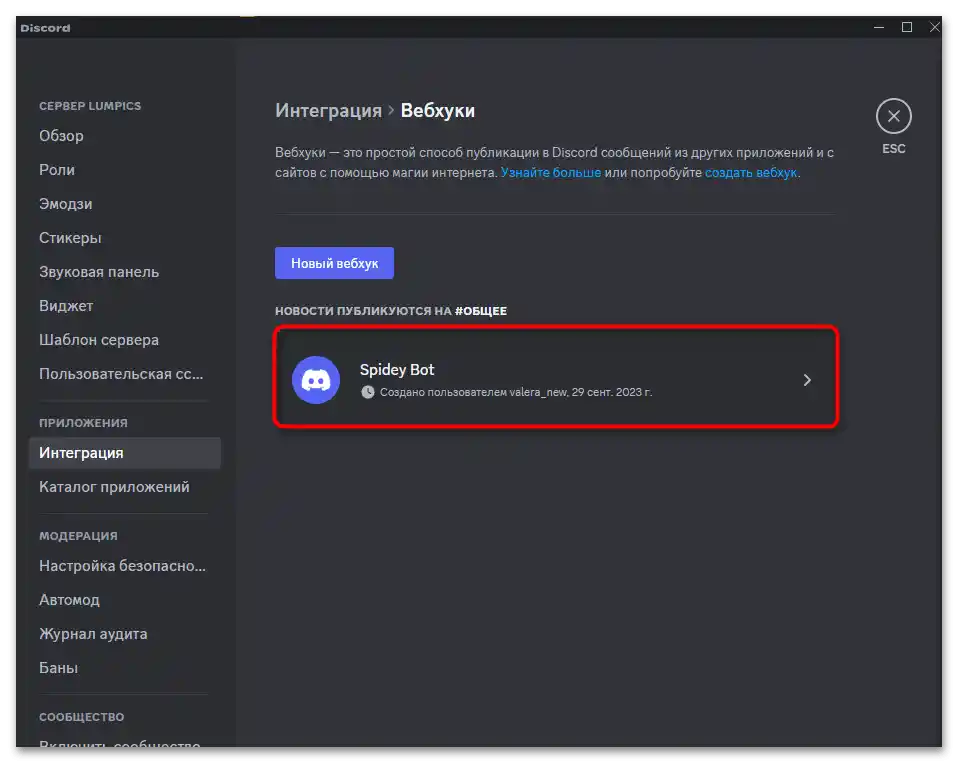This screenshot has height=763, width=958.
Task: Open Звуковая панель settings
Action: pyautogui.click(x=99, y=272)
